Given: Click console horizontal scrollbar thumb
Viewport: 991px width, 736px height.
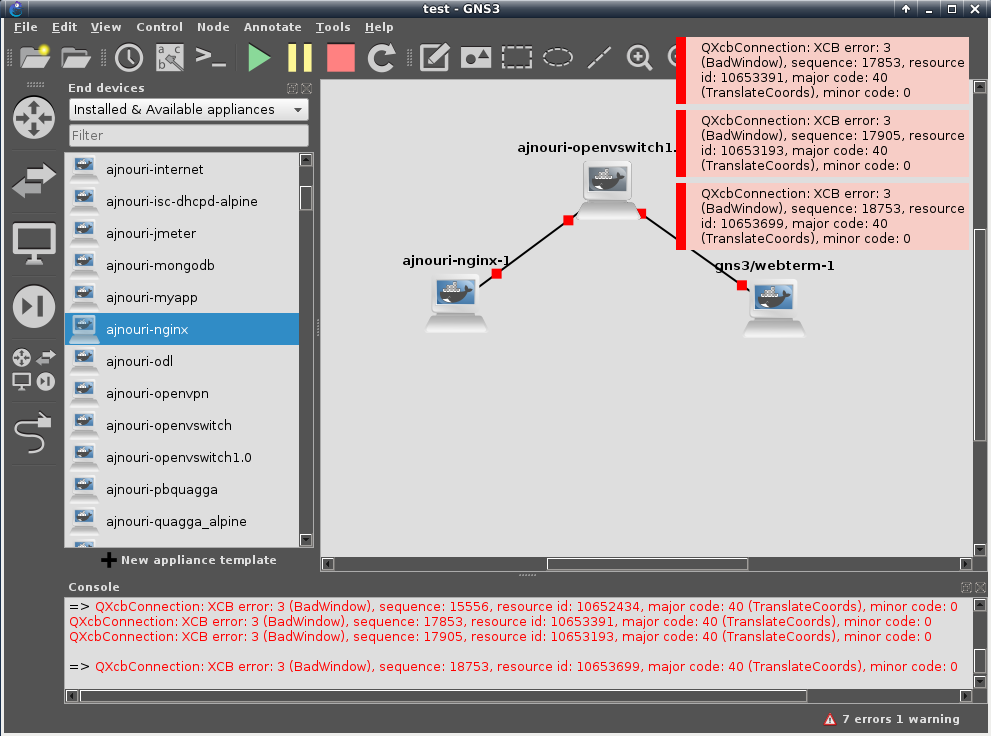Looking at the screenshot, I should (444, 696).
